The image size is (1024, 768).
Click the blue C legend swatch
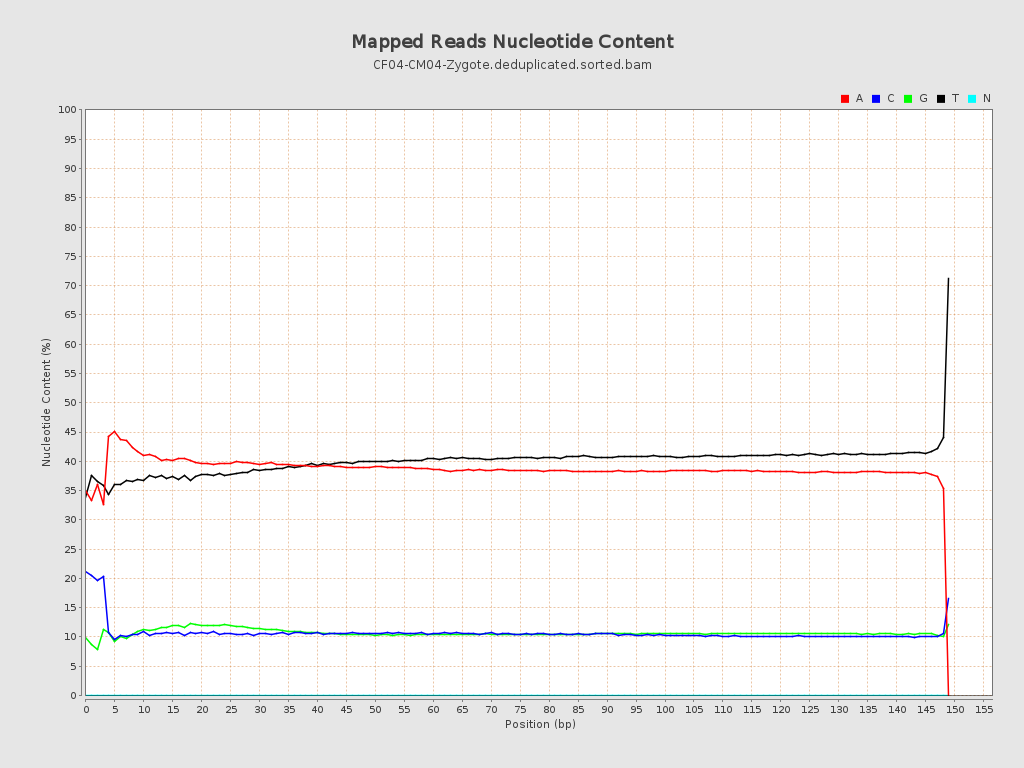click(x=876, y=99)
